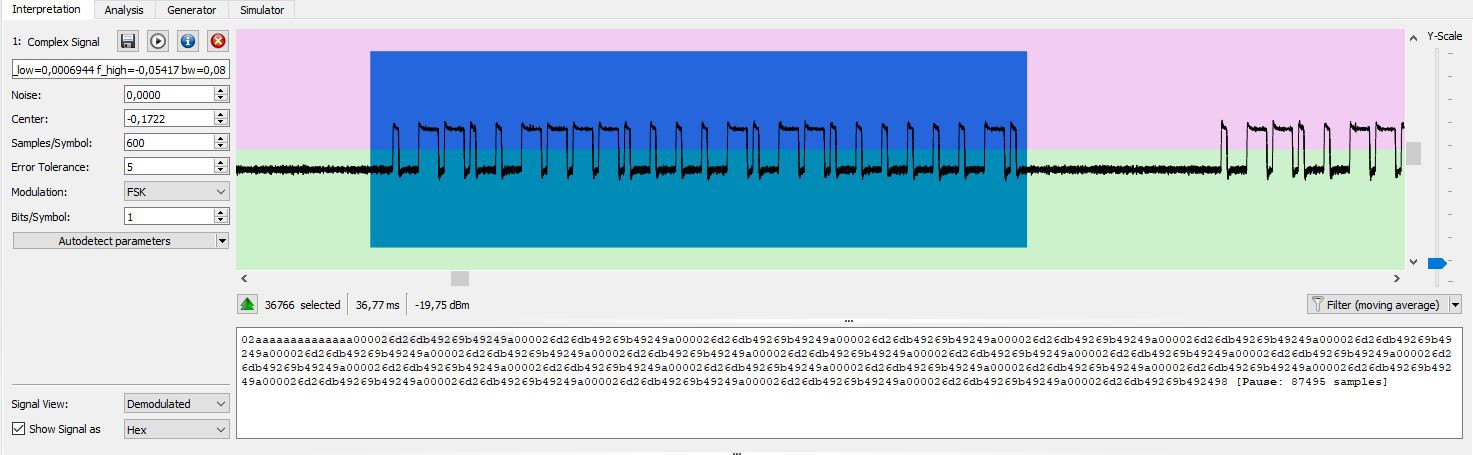Click the Bits/Symbol value field
The width and height of the screenshot is (1473, 455).
pos(169,216)
